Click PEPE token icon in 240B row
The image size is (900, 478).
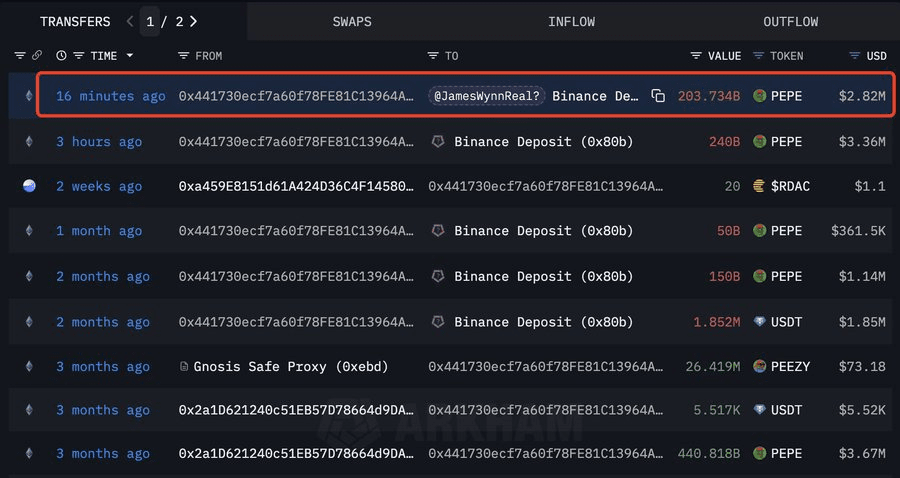[x=759, y=141]
